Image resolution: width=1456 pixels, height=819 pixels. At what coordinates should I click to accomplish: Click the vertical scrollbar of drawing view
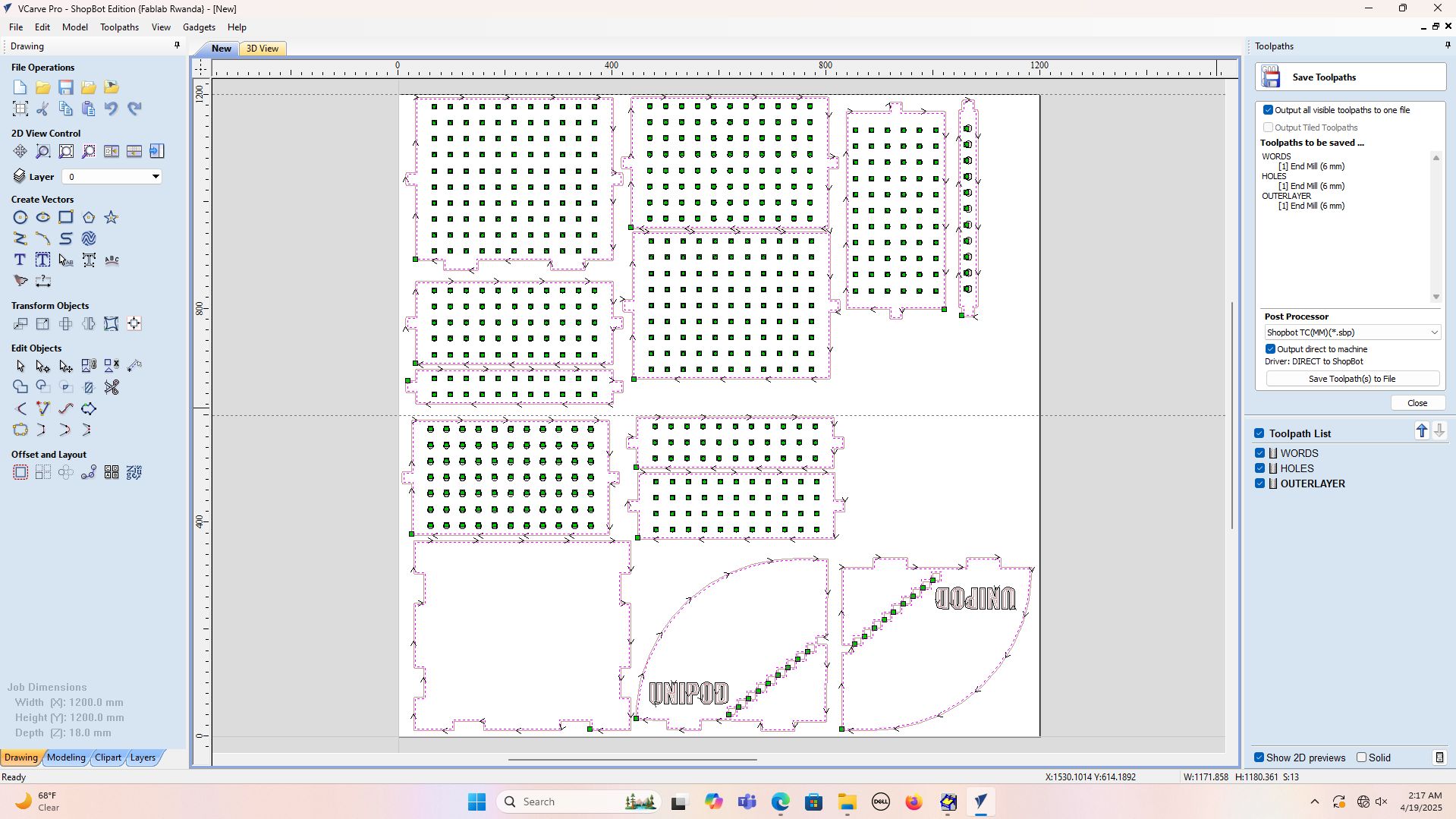(1231, 415)
